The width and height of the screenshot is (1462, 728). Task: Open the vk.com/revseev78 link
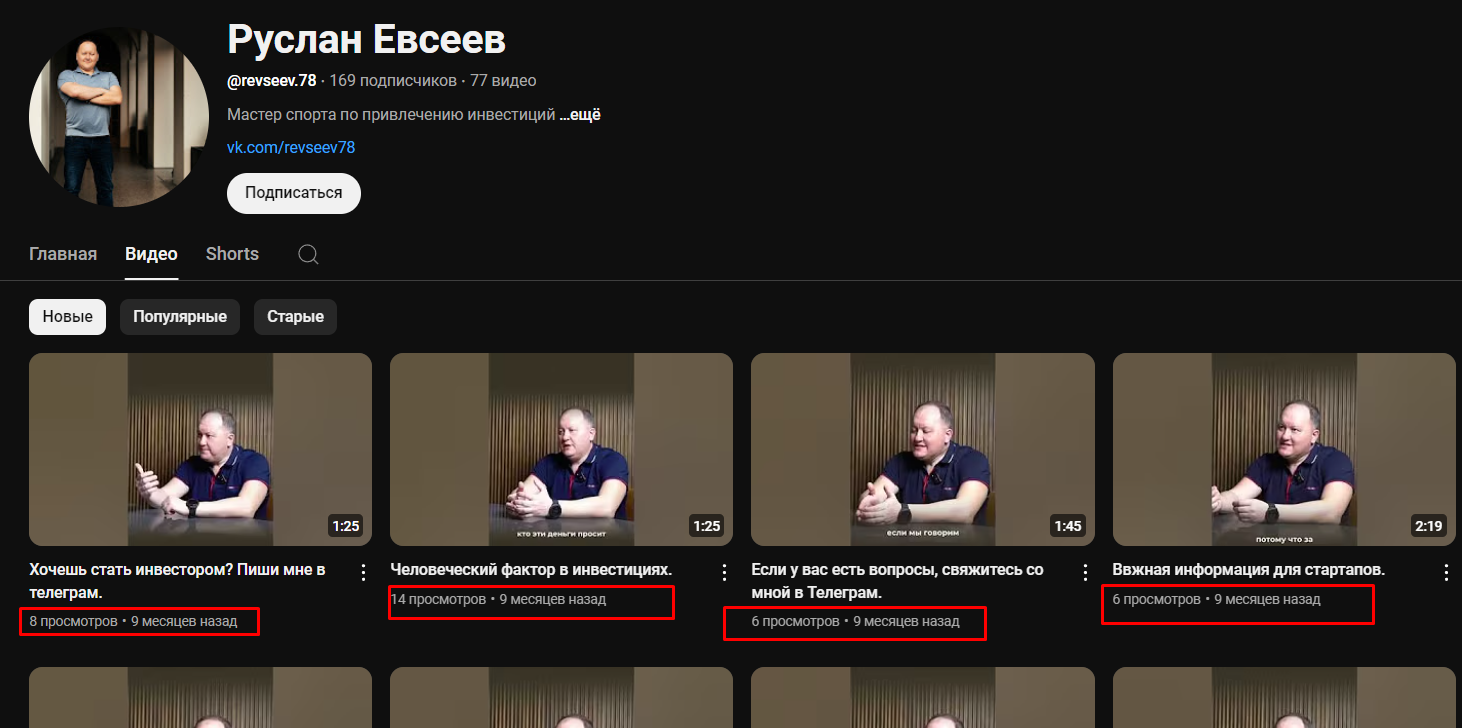click(291, 148)
